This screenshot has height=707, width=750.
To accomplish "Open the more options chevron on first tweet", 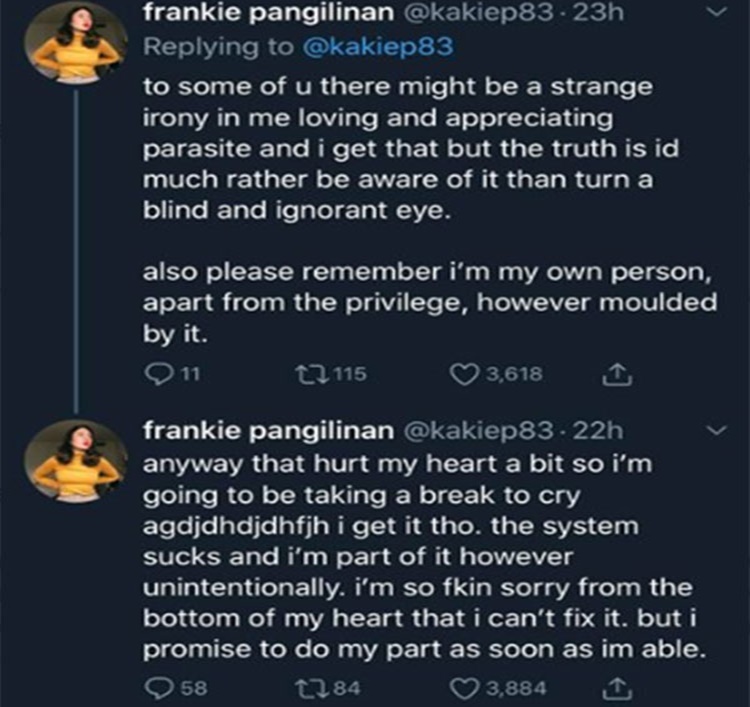I will pos(713,14).
